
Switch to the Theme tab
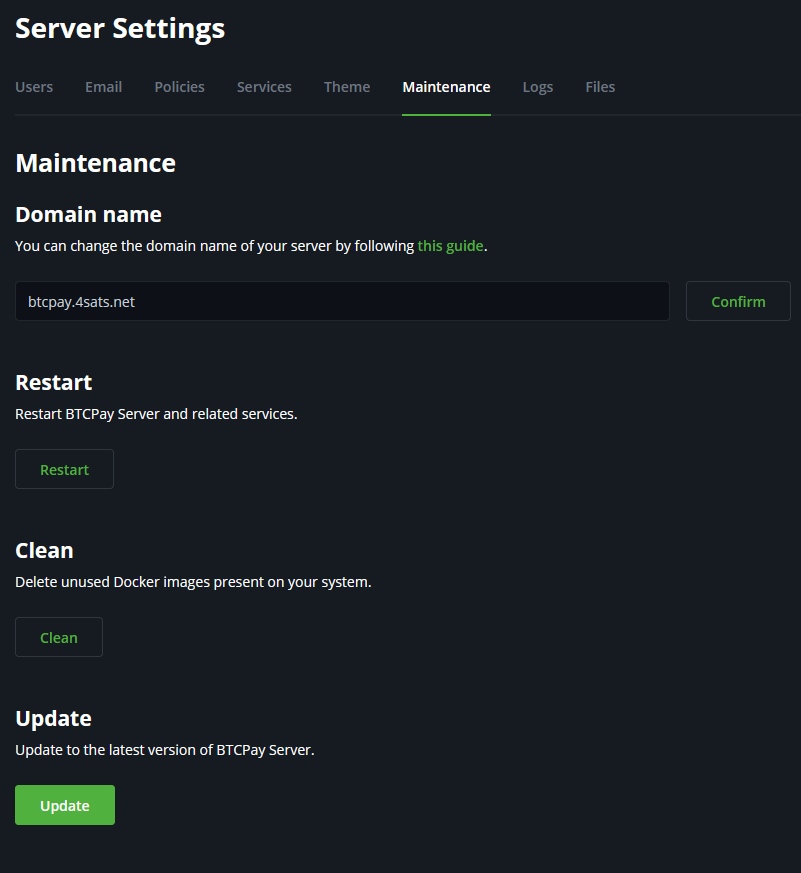click(x=347, y=87)
